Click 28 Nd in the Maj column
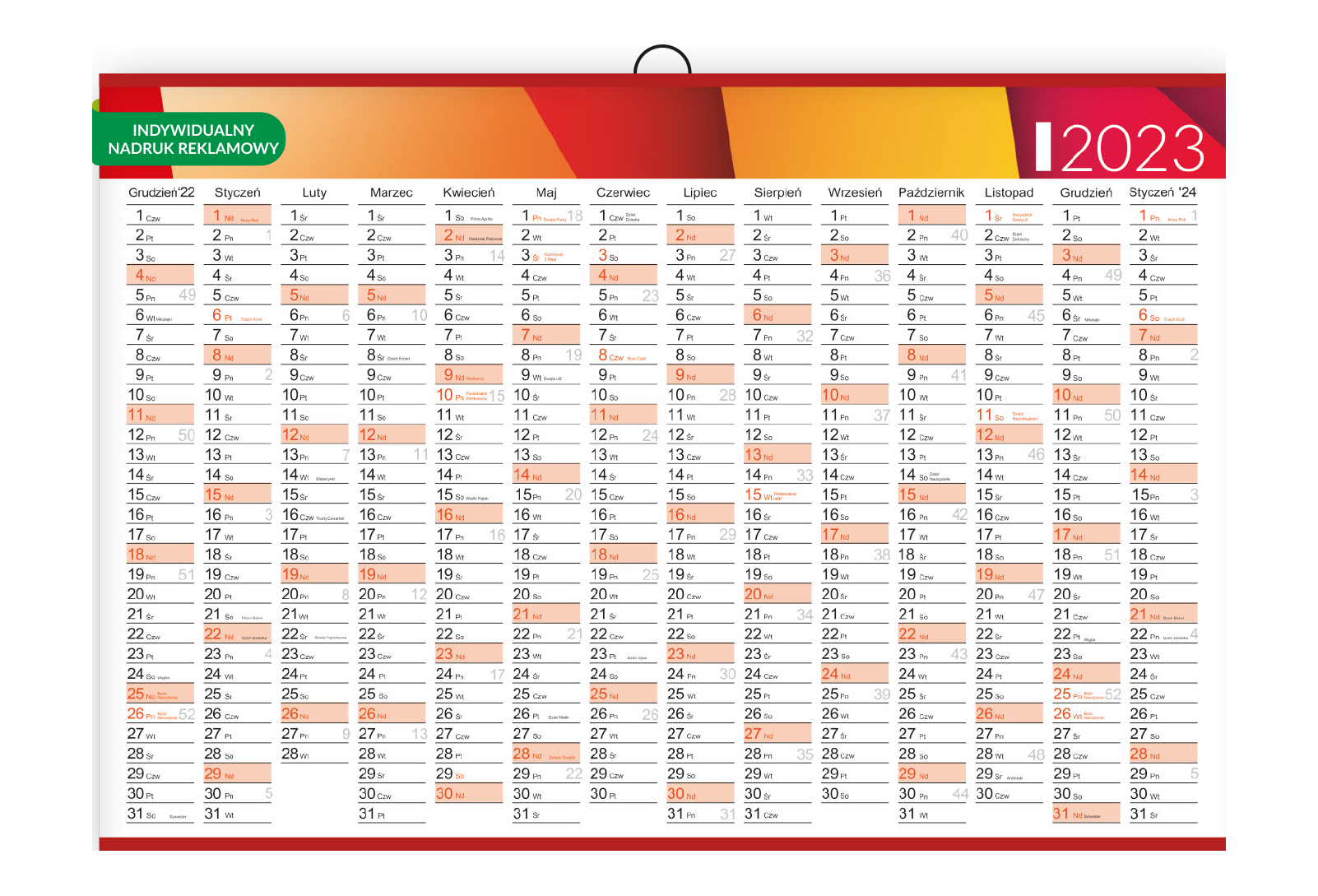 [x=546, y=754]
